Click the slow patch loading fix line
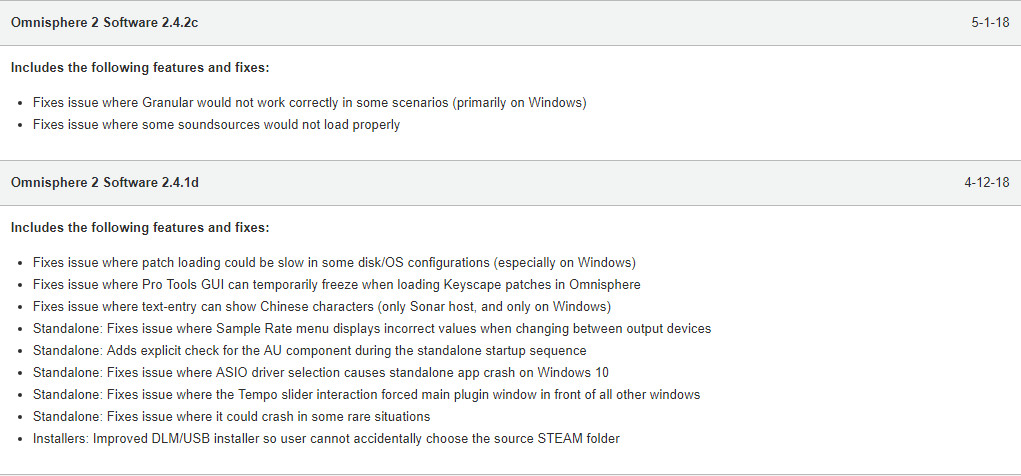The image size is (1021, 476). coord(334,262)
